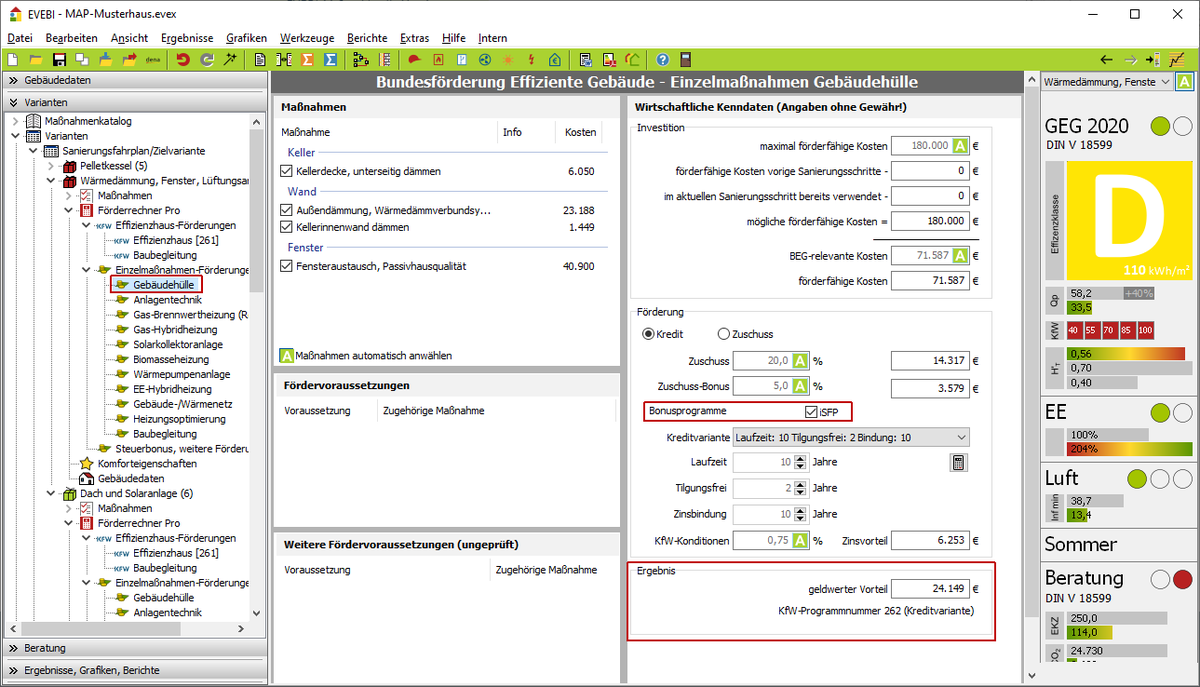Viewport: 1200px width, 687px height.
Task: Click the Kosten column header
Action: pyautogui.click(x=580, y=132)
